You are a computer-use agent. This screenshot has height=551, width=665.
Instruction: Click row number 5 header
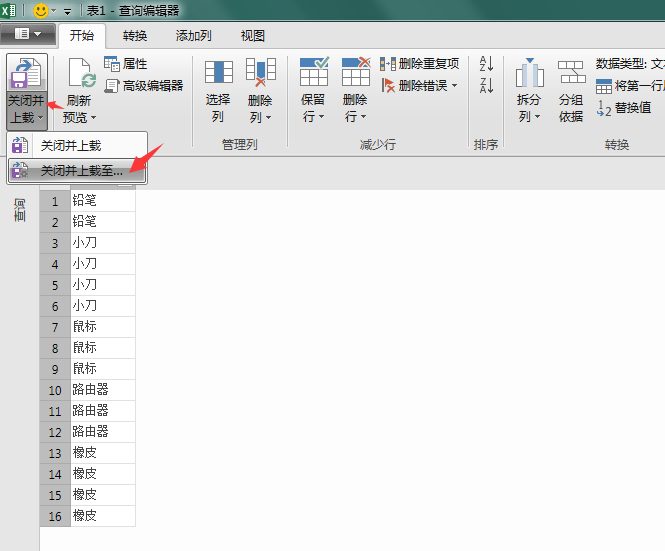click(55, 285)
